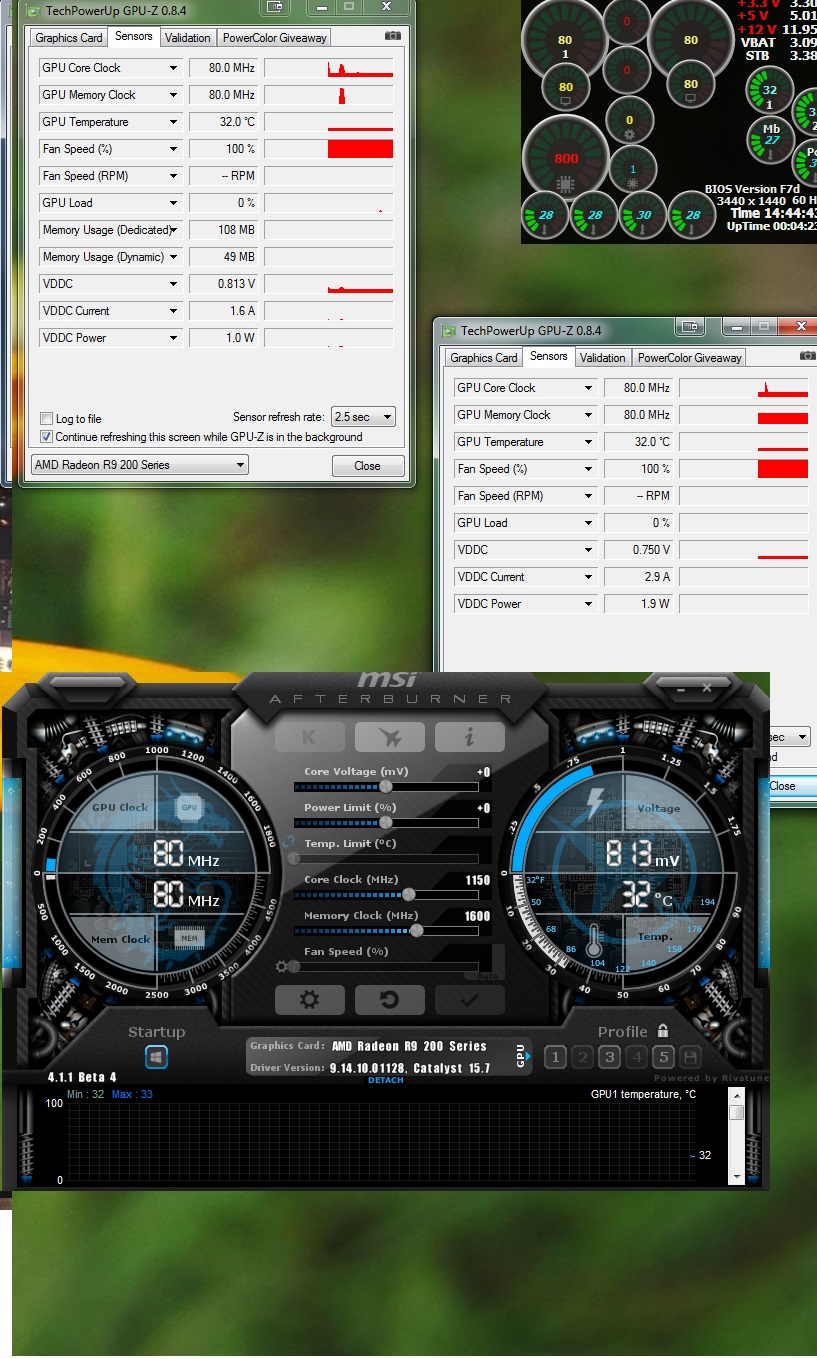
Task: Open Afterburner's information "i" button
Action: [470, 737]
